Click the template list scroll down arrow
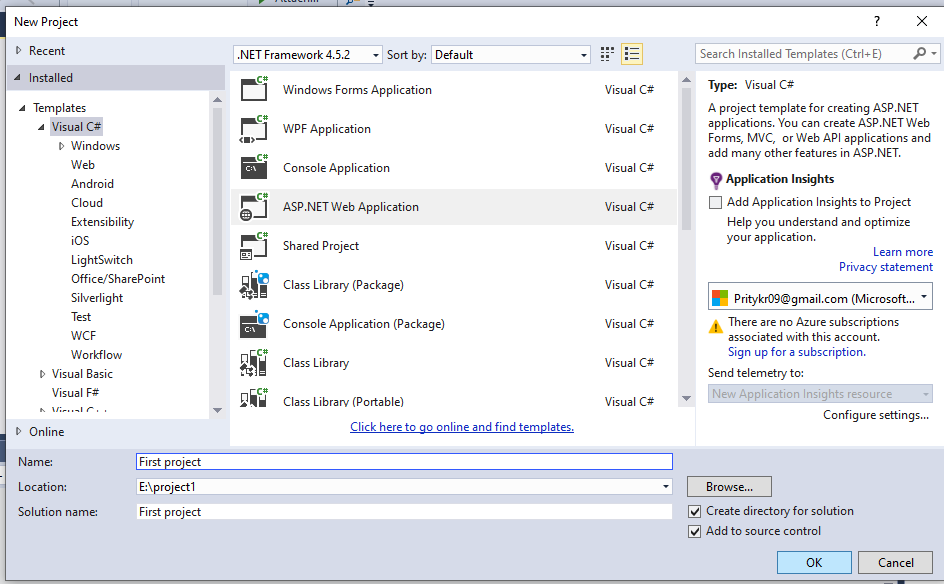This screenshot has height=584, width=944. (686, 398)
